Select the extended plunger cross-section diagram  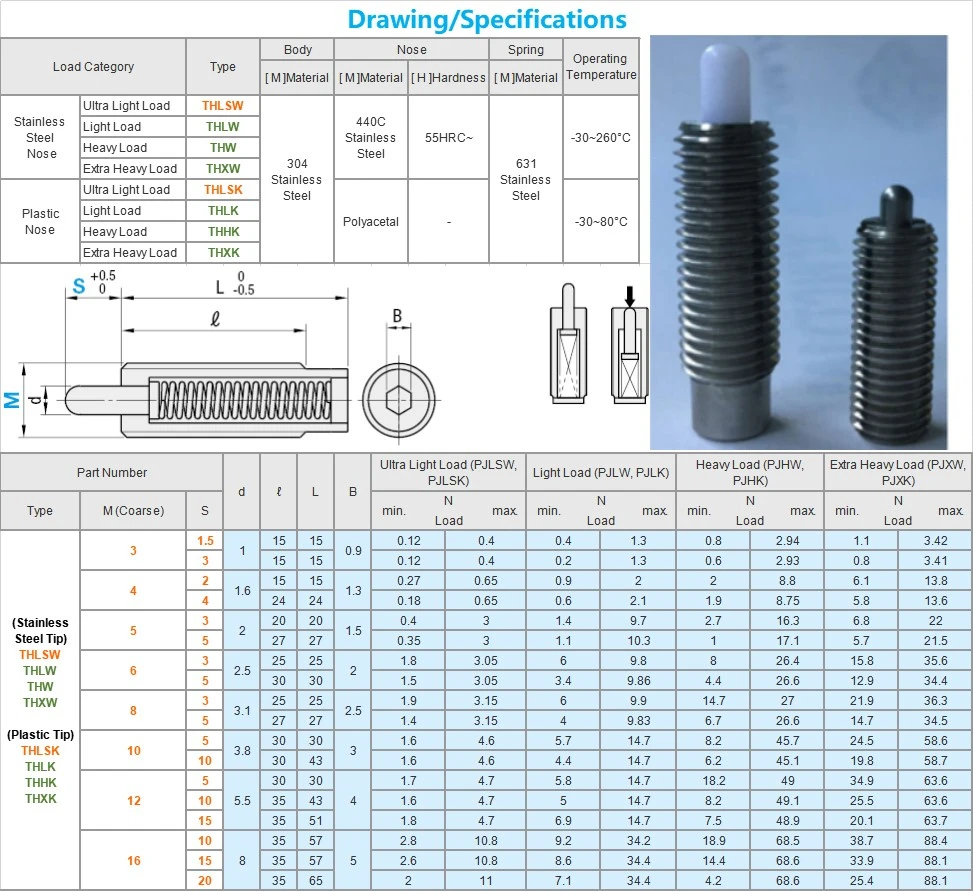click(x=568, y=343)
